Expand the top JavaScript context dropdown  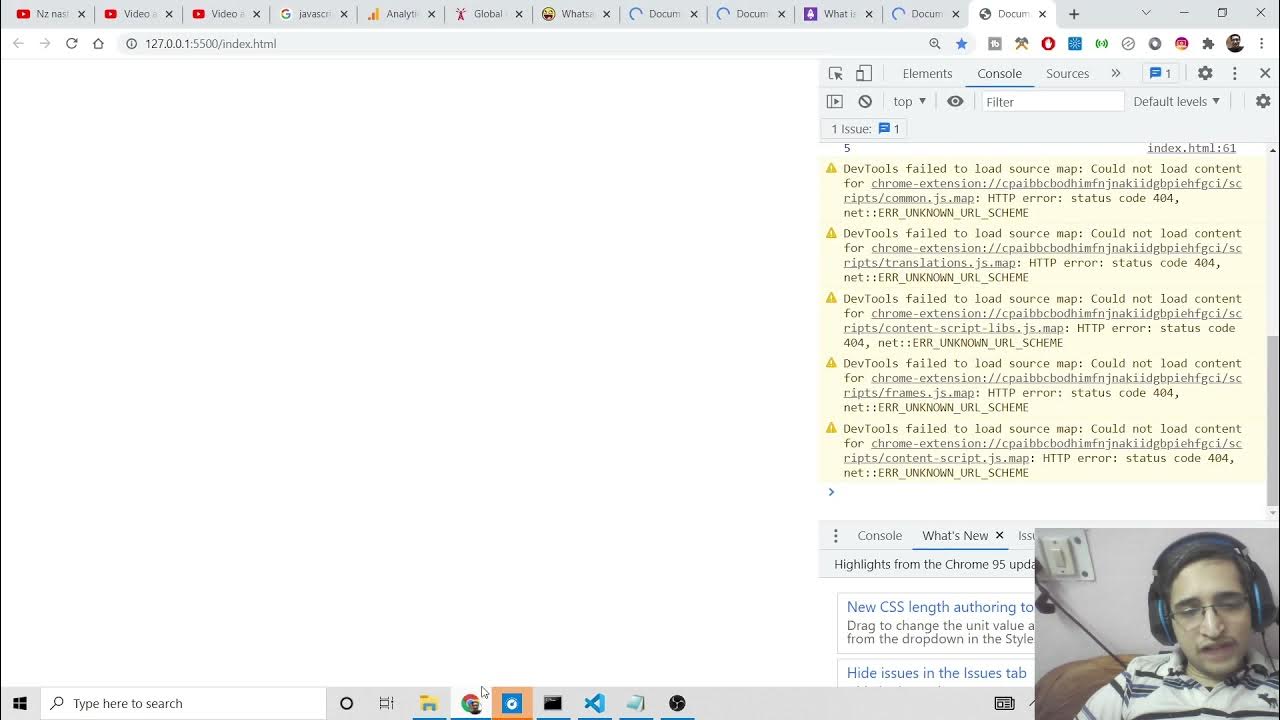coord(909,101)
